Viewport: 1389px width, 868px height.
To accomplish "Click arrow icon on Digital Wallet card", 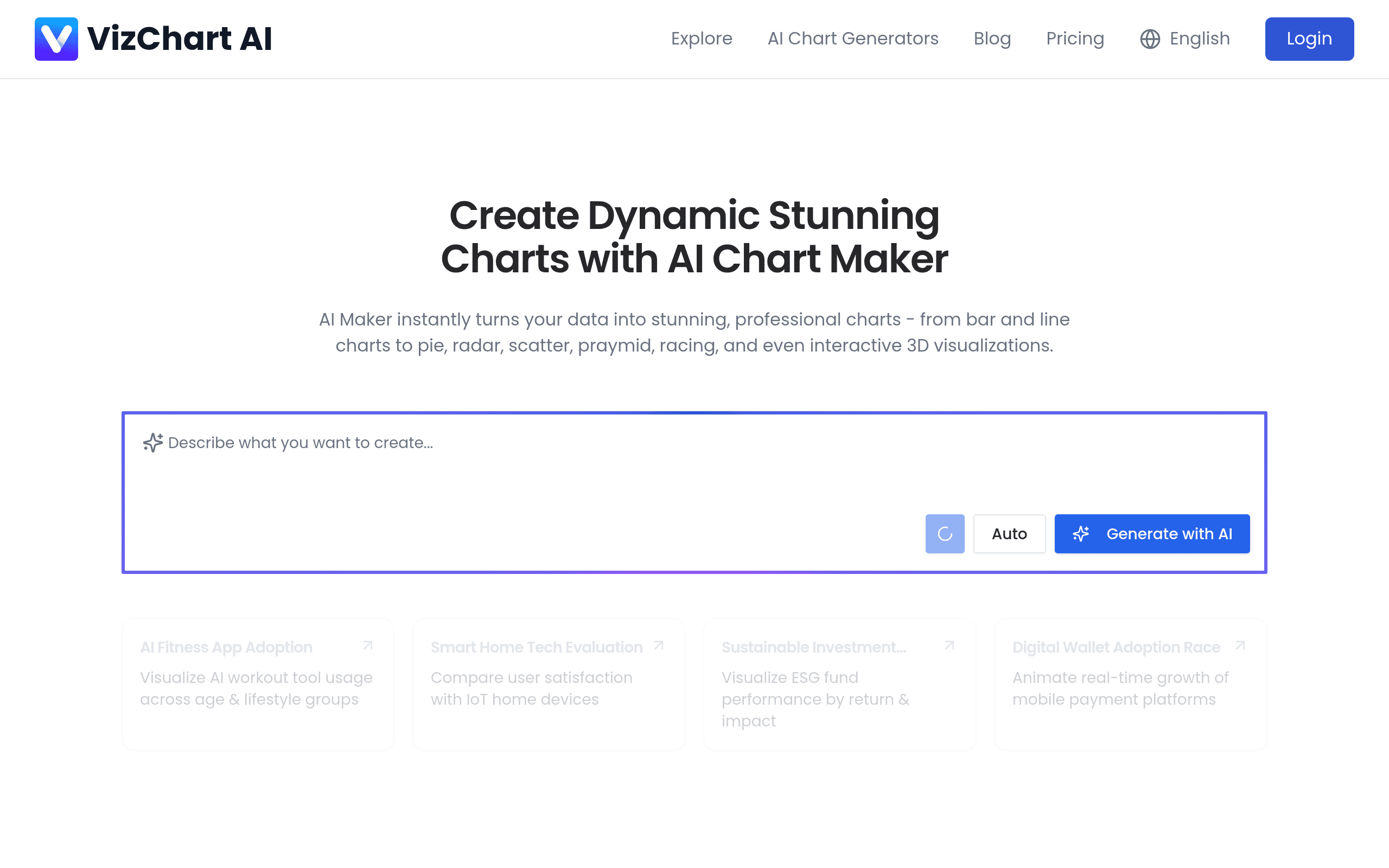I will tap(1240, 646).
